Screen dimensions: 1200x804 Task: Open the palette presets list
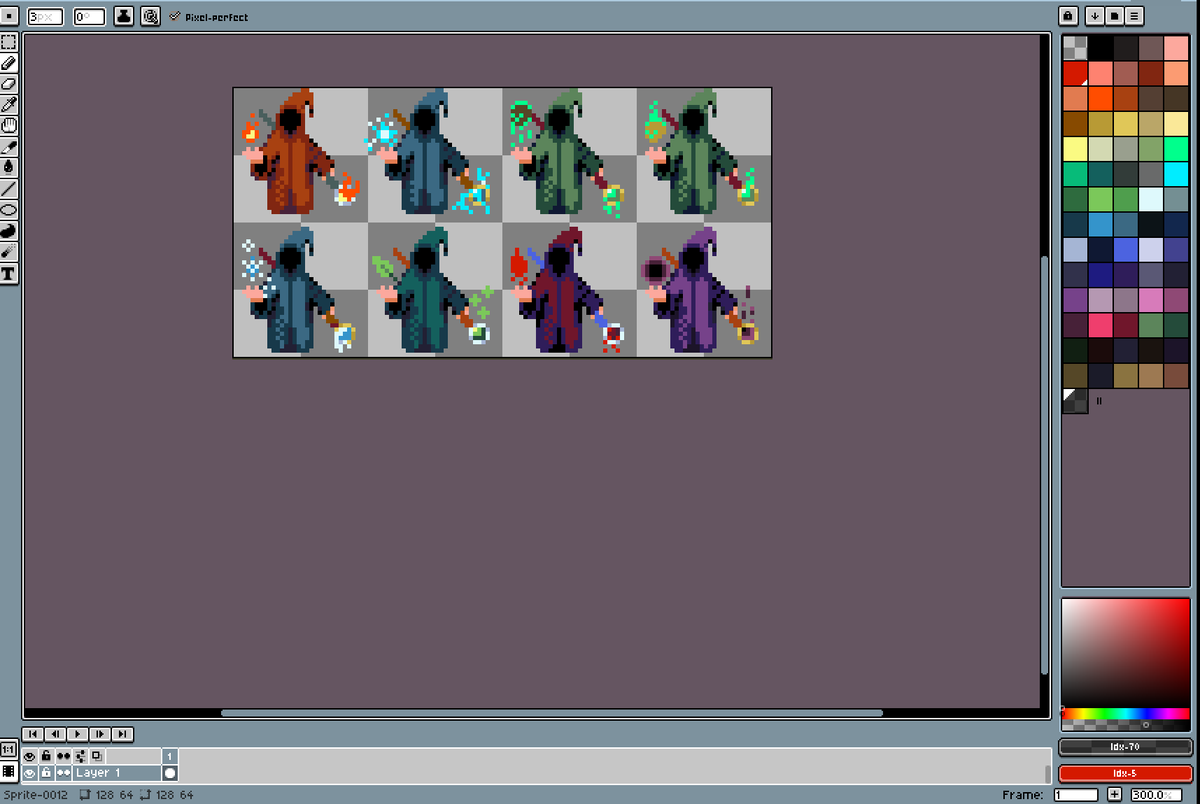[1114, 16]
